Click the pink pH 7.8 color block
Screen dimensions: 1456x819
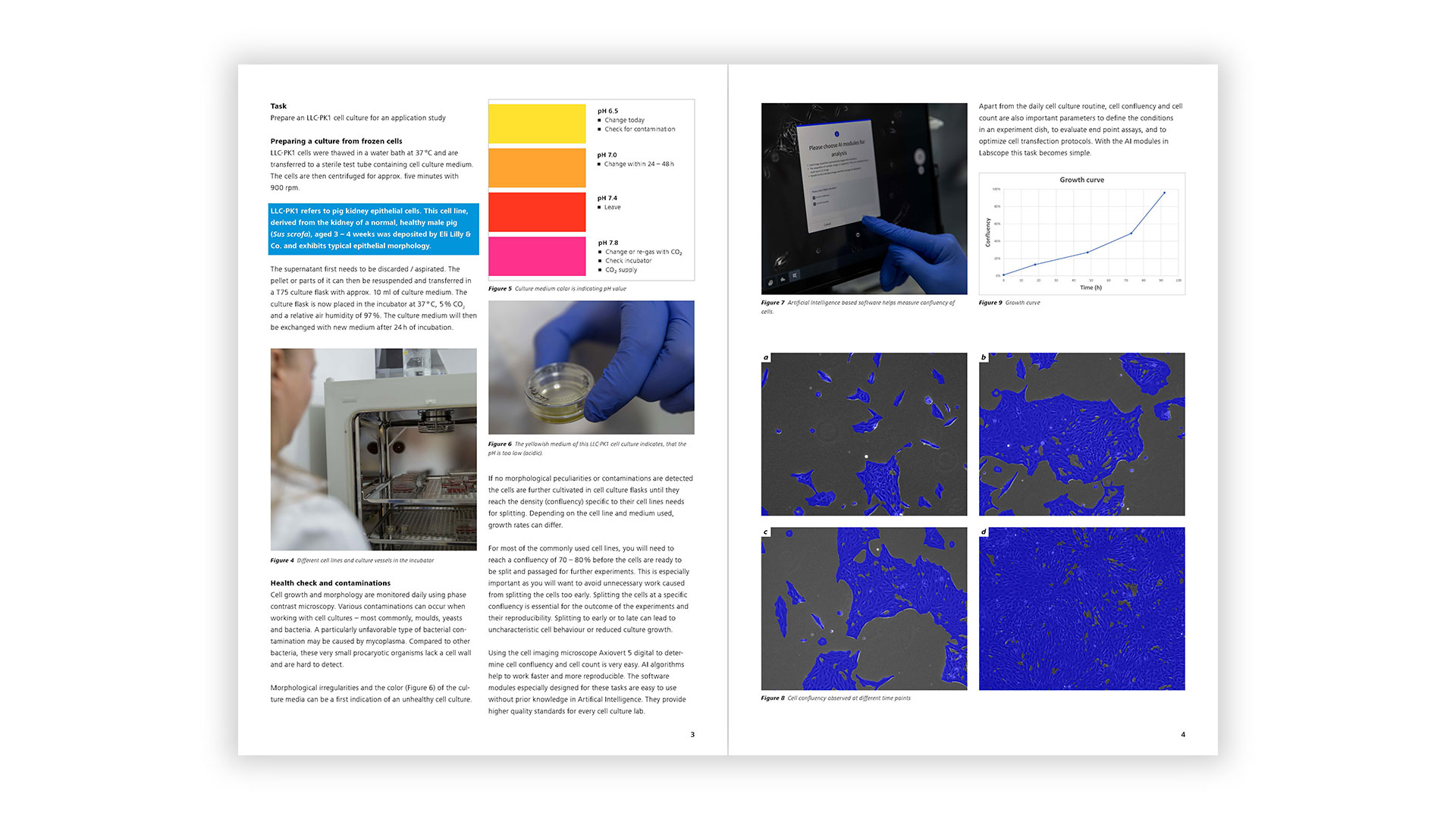pos(537,256)
